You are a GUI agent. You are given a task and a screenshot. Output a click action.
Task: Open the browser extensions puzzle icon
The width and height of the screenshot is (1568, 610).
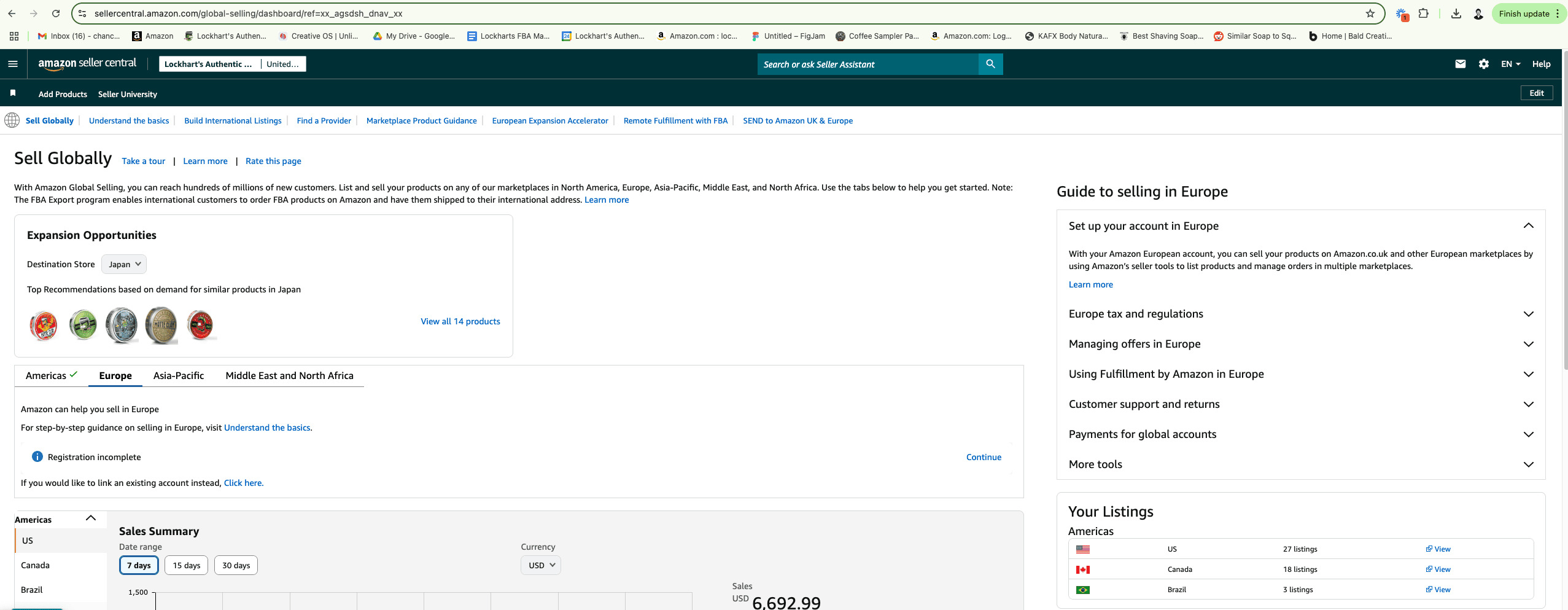click(1424, 14)
